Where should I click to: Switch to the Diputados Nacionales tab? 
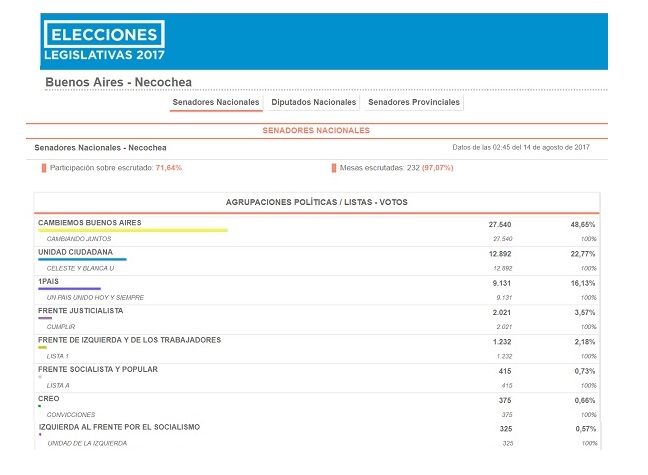click(x=314, y=103)
